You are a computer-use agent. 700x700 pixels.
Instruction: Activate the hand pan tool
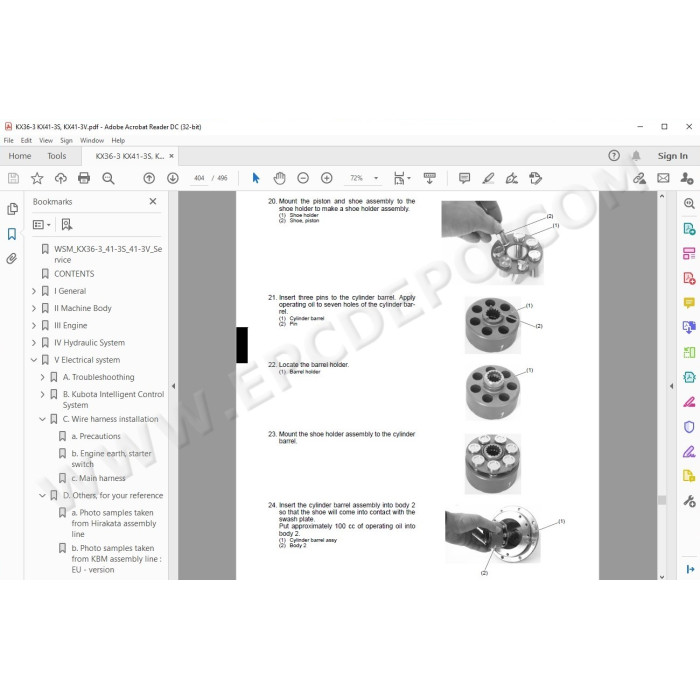point(279,179)
